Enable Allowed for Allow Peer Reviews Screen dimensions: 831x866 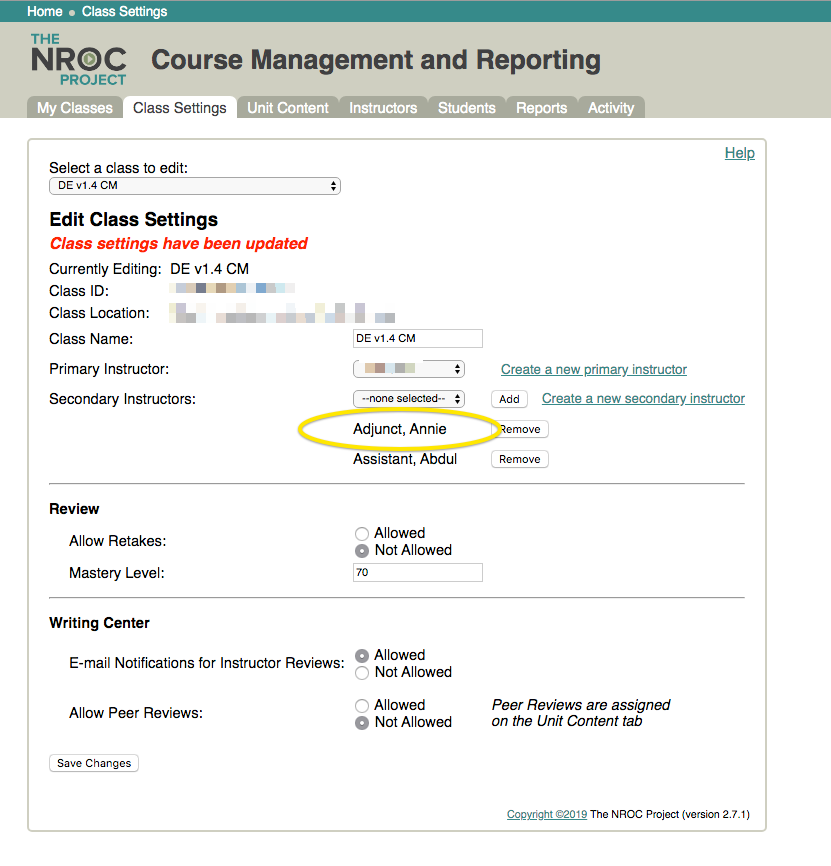pos(362,706)
